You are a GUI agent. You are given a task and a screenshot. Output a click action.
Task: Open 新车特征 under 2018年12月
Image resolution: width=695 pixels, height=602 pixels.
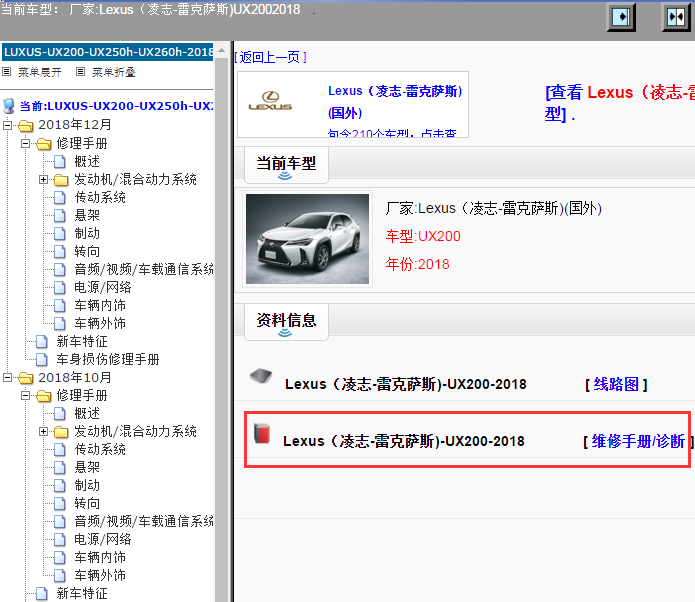(82, 341)
